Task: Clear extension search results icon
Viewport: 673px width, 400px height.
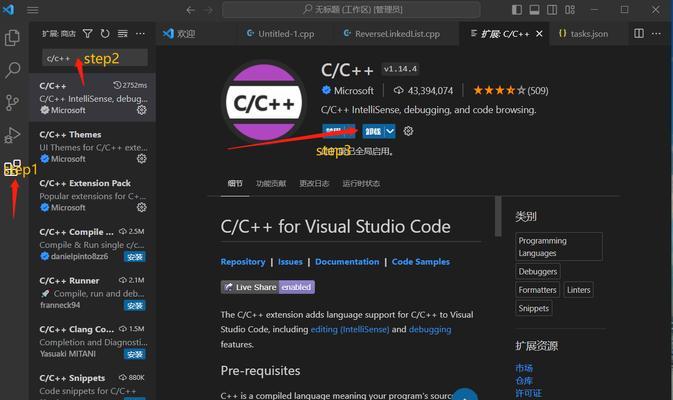Action: point(123,33)
